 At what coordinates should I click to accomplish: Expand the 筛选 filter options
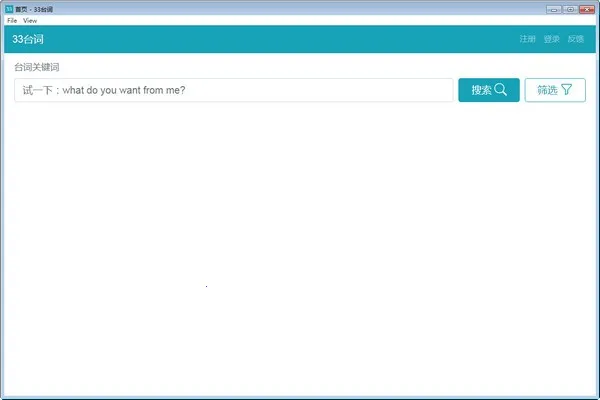point(554,90)
